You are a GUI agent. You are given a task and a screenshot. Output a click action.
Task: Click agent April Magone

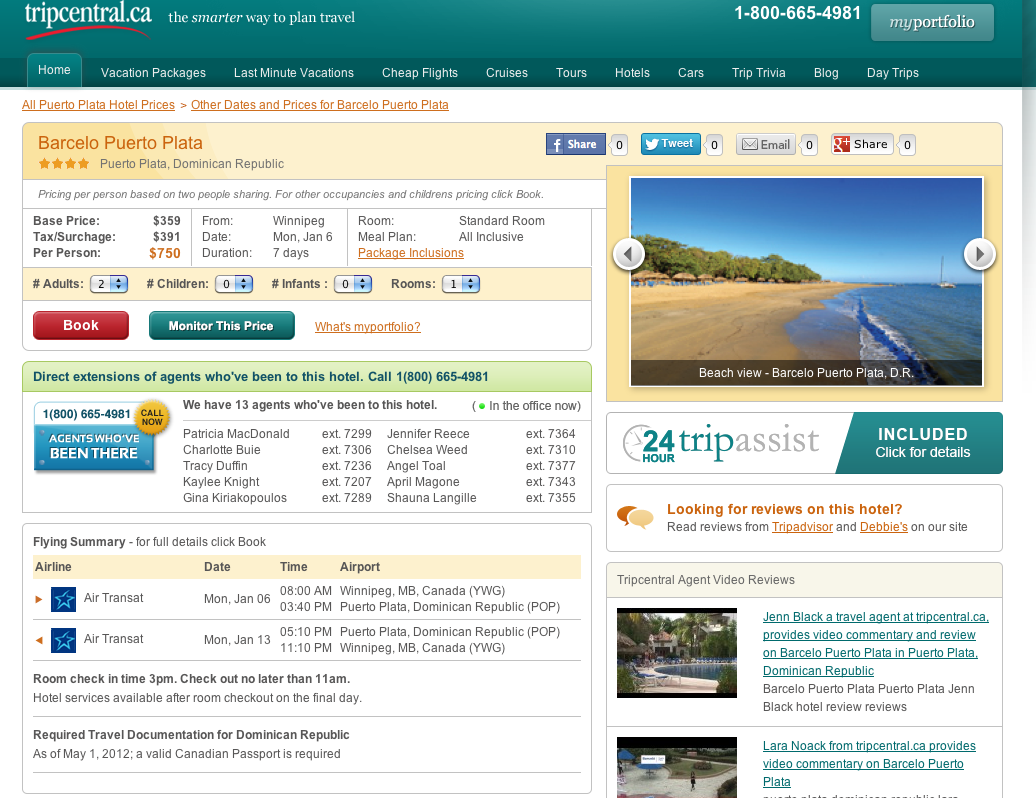click(423, 482)
